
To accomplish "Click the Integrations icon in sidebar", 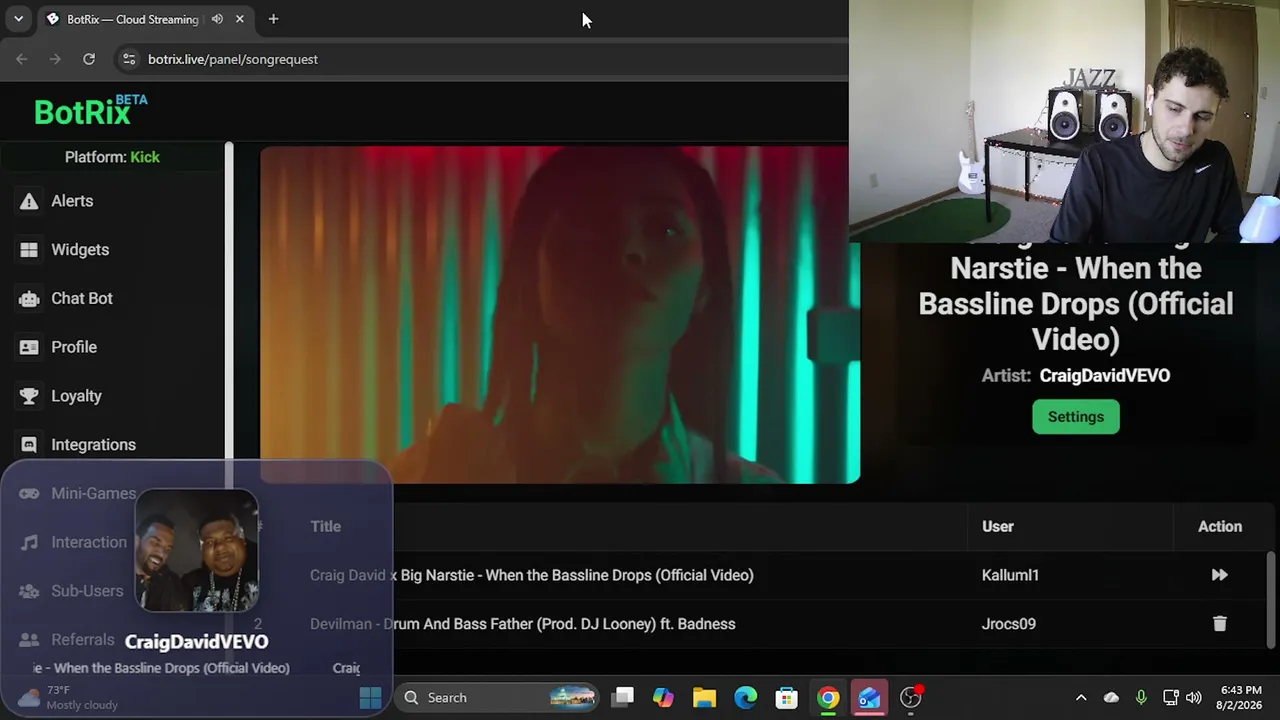I will point(29,445).
